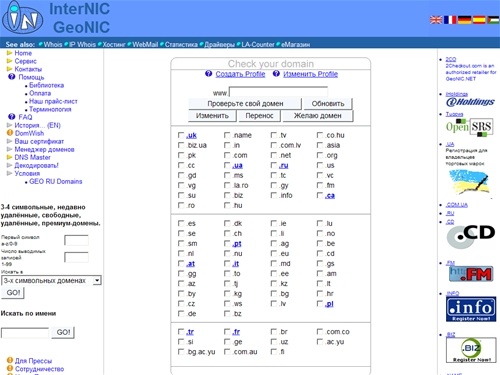This screenshot has width=500, height=375.
Task: Check the .uk domain checkbox
Action: coord(181,135)
